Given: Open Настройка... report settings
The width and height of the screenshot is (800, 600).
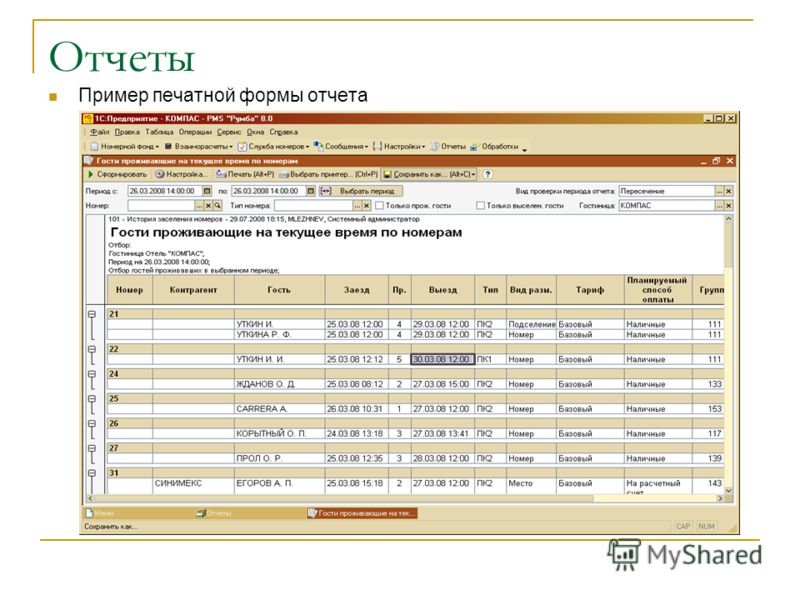Looking at the screenshot, I should click(182, 174).
